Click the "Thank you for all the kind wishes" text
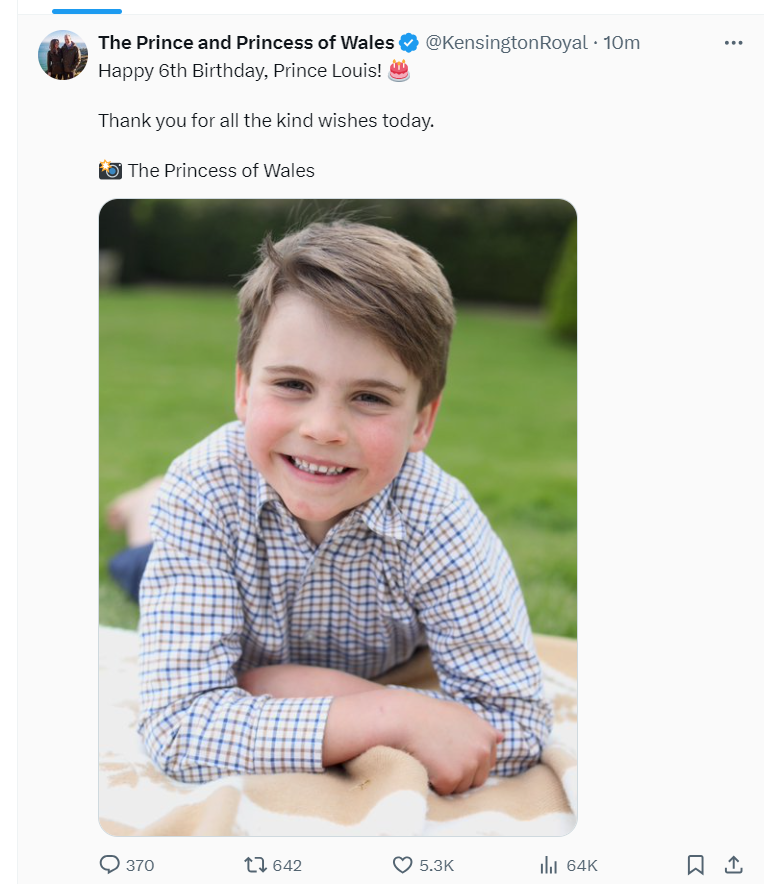The width and height of the screenshot is (764, 884). point(266,120)
